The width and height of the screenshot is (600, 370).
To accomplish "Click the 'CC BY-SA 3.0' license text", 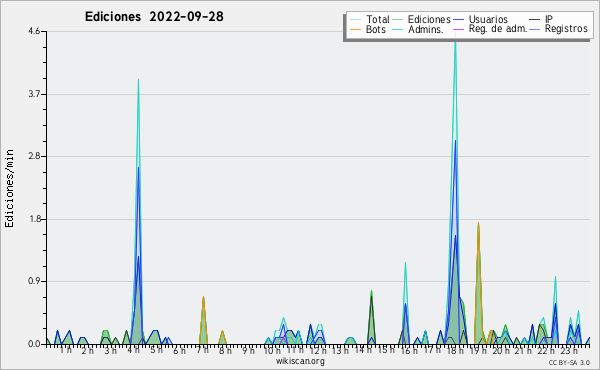I will (x=569, y=363).
